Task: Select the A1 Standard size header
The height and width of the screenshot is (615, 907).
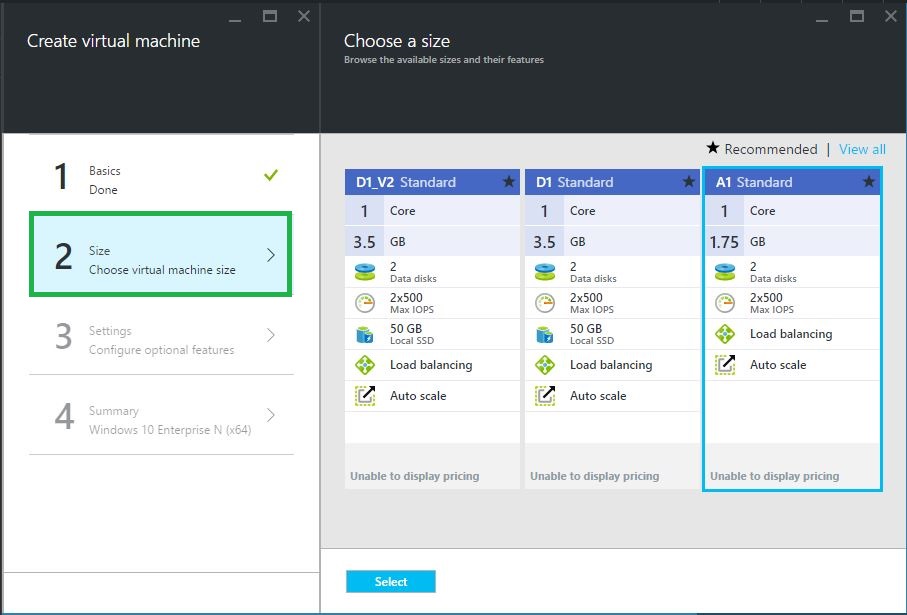Action: pos(792,182)
